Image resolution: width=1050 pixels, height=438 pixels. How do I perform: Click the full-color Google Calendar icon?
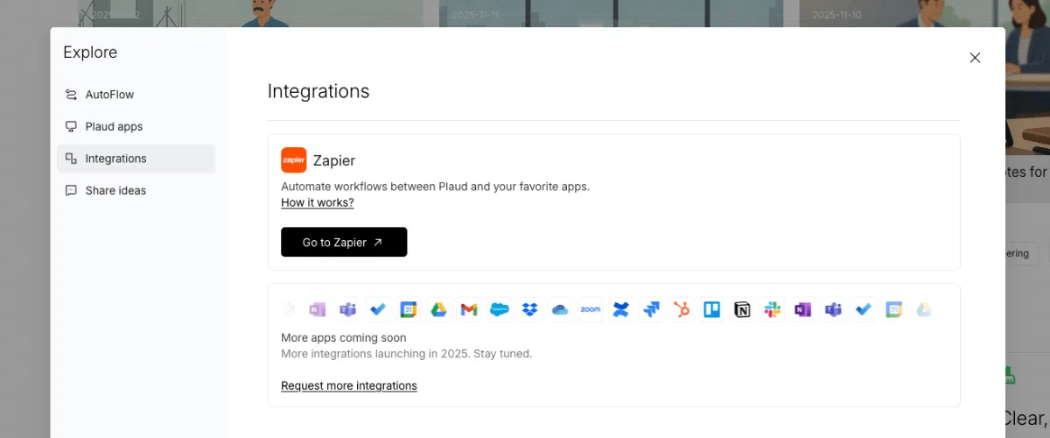click(x=408, y=309)
